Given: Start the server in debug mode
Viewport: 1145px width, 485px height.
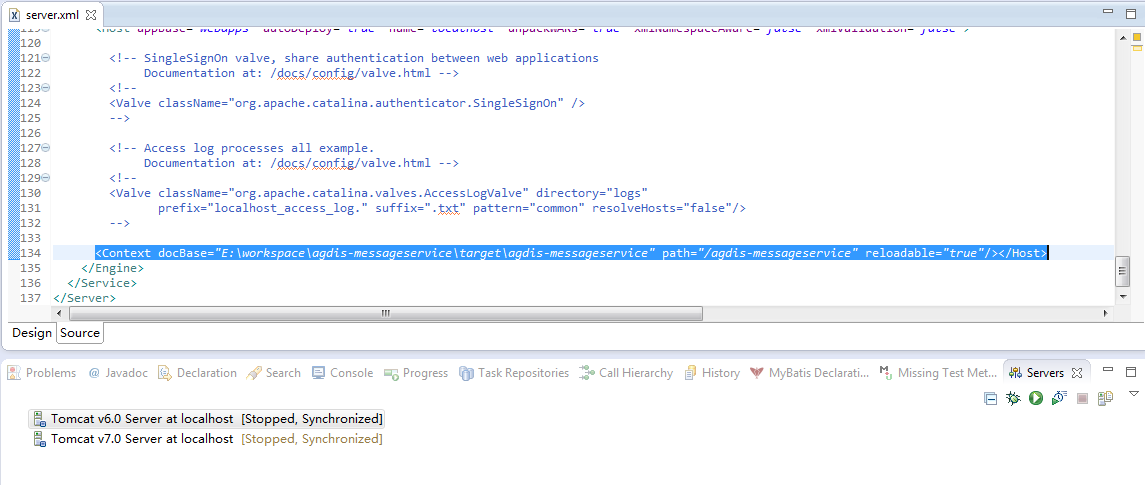Looking at the screenshot, I should pyautogui.click(x=1013, y=398).
